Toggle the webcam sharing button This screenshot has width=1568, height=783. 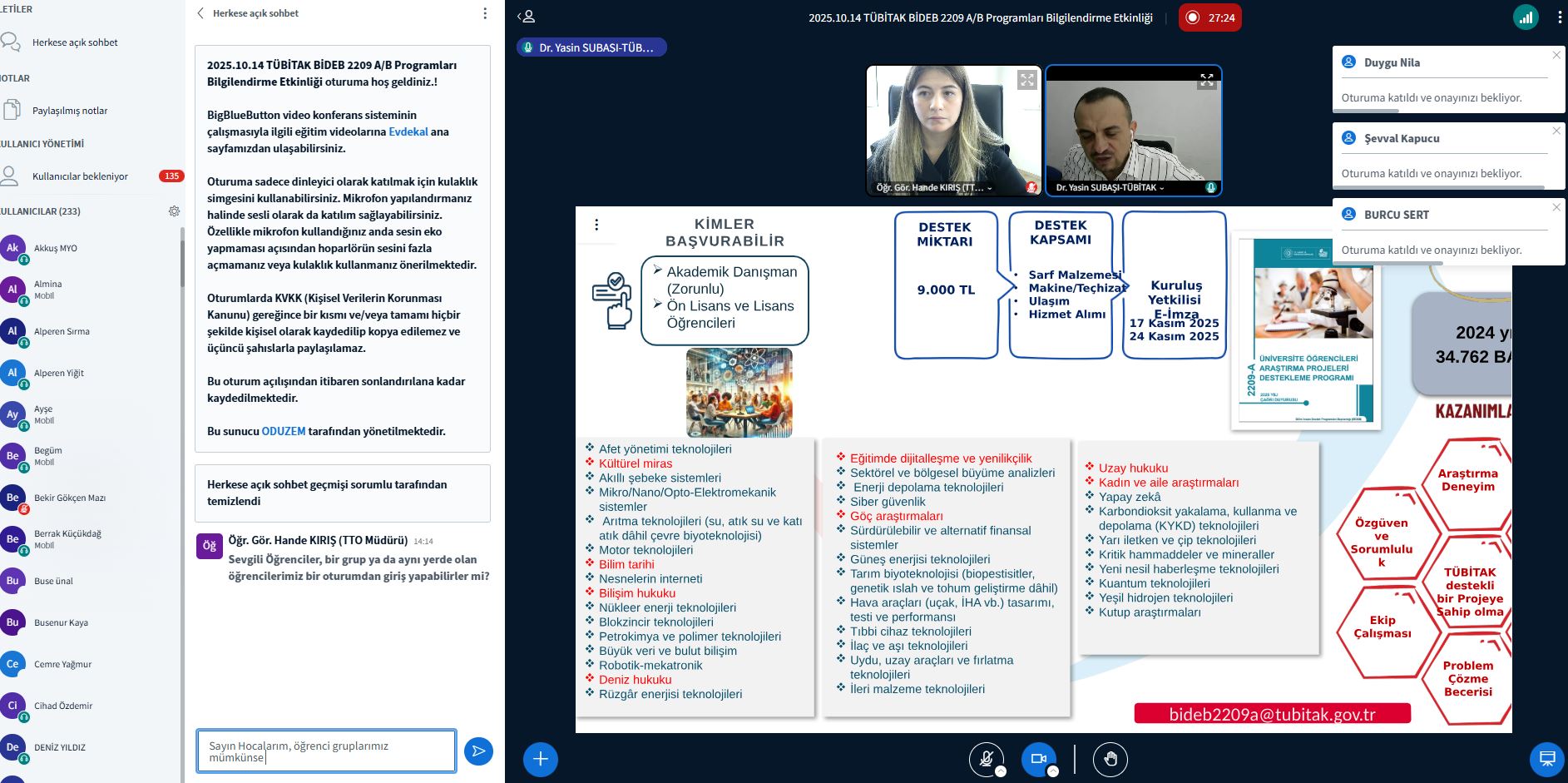tap(1038, 759)
